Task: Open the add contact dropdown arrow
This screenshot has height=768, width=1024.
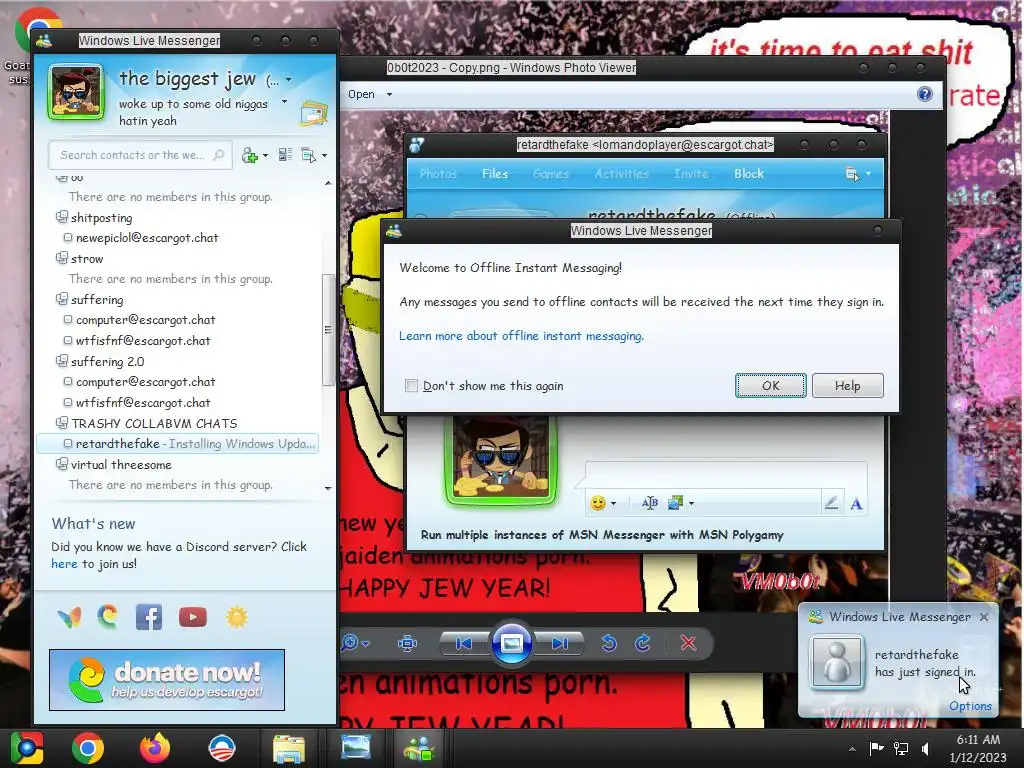Action: [264, 155]
